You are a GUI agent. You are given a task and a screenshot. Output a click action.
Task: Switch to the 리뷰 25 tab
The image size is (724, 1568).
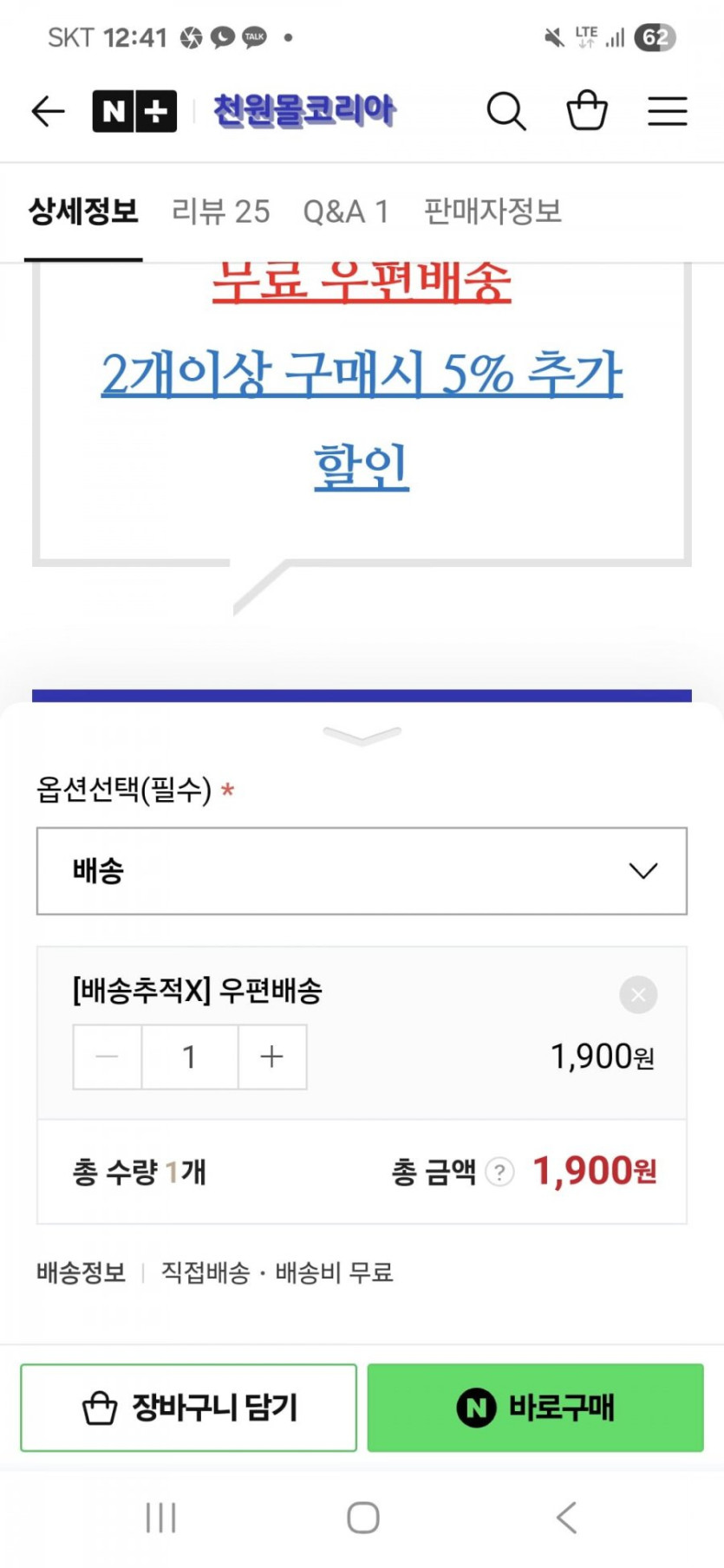pyautogui.click(x=221, y=211)
